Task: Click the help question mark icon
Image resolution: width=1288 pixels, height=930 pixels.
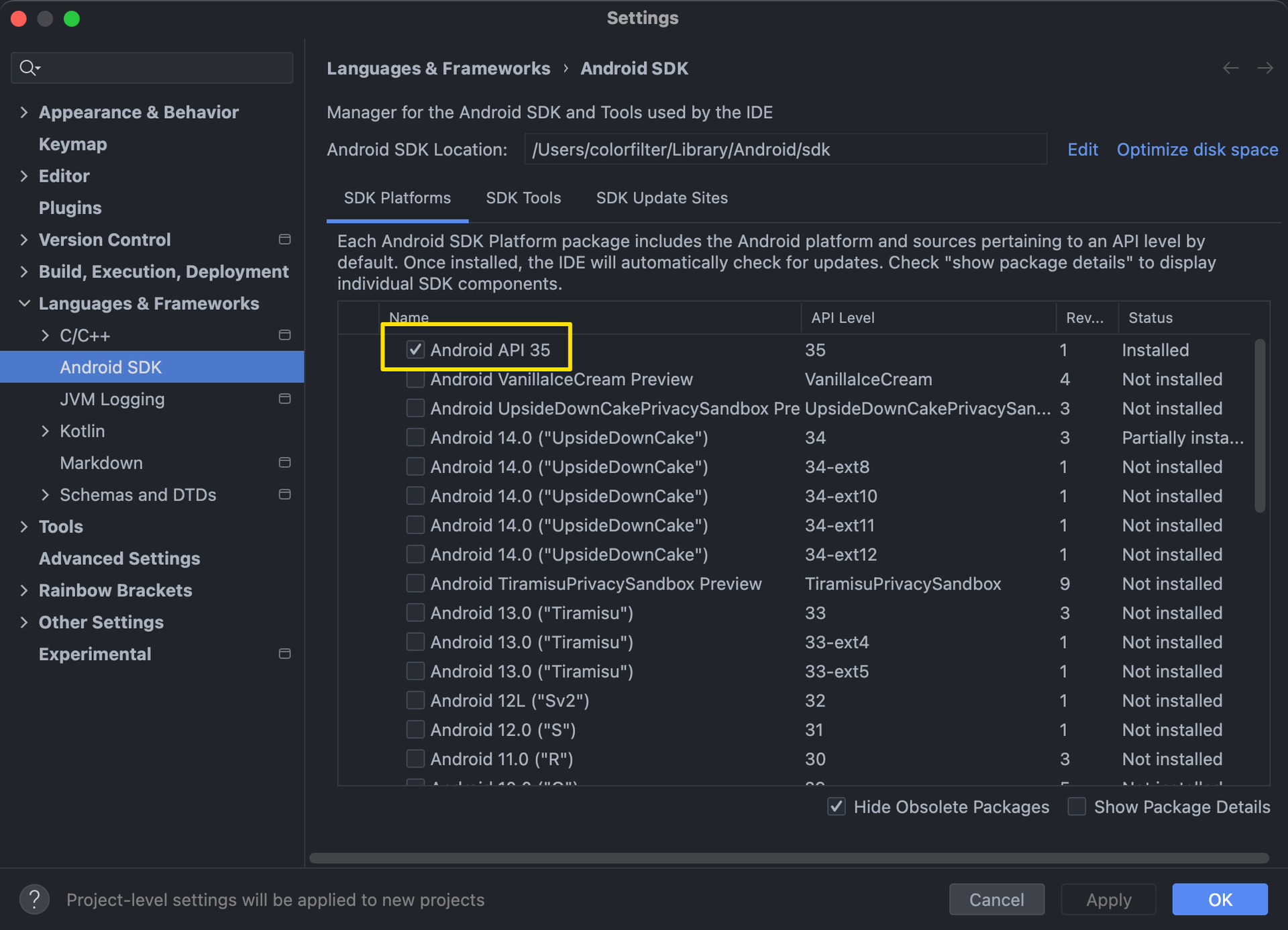Action: [x=34, y=899]
